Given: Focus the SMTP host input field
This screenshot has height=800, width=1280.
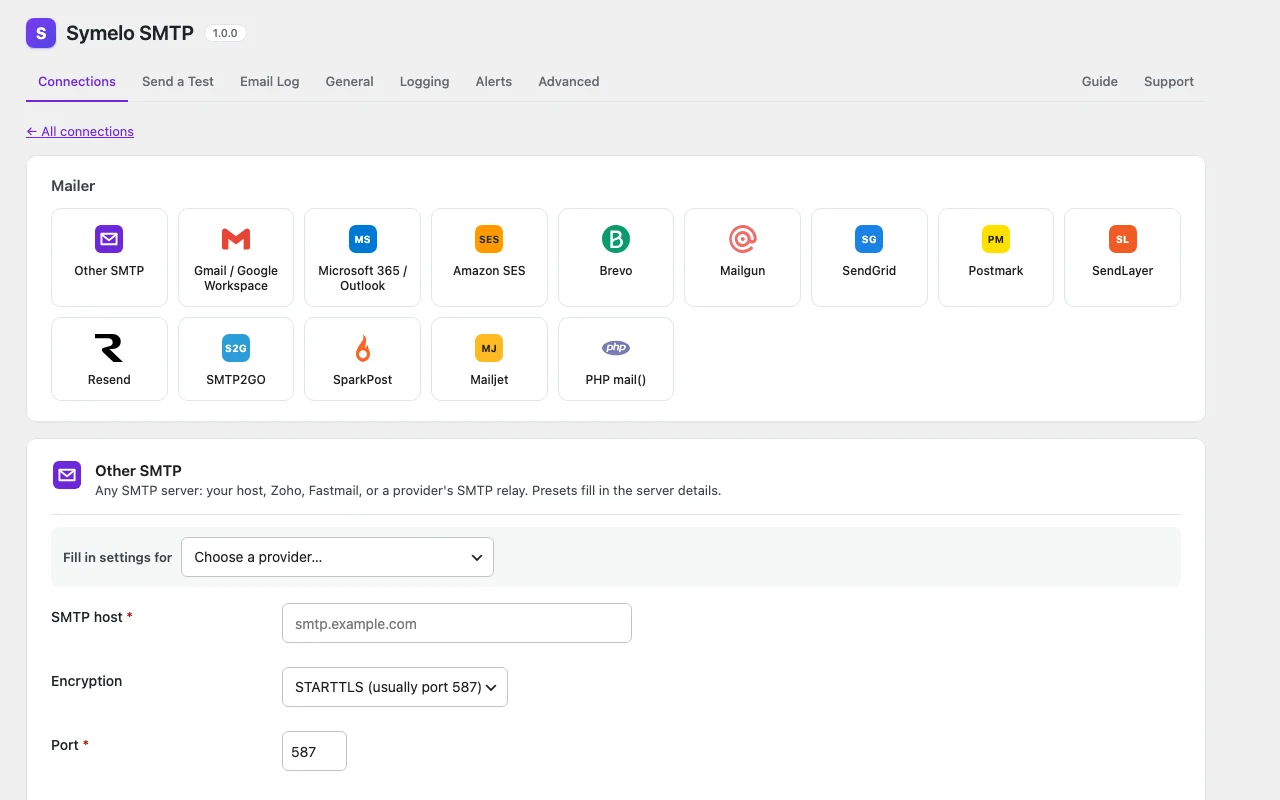Looking at the screenshot, I should coord(457,623).
